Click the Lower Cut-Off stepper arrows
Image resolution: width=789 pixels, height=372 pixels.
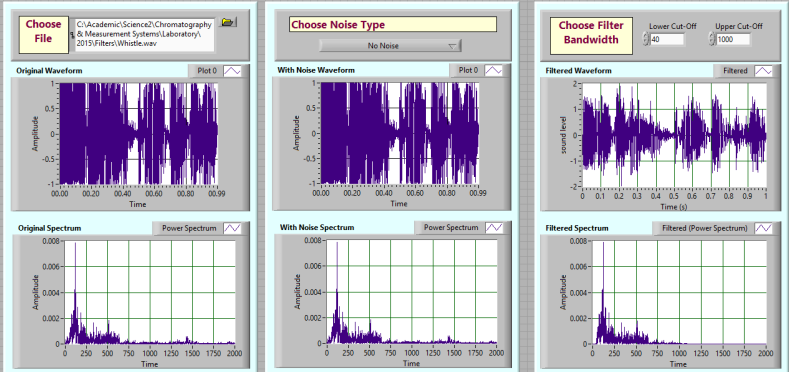[646, 39]
